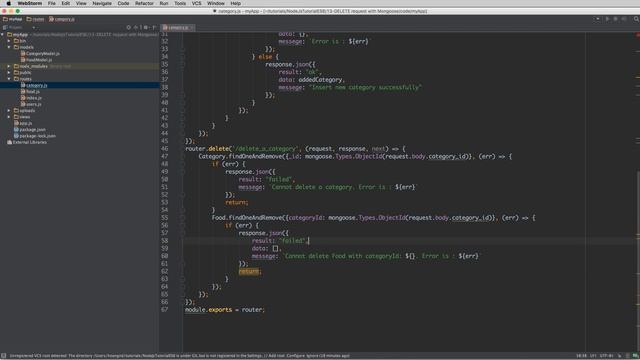Close the category.js editor tab
The image size is (640, 360).
tap(192, 28)
